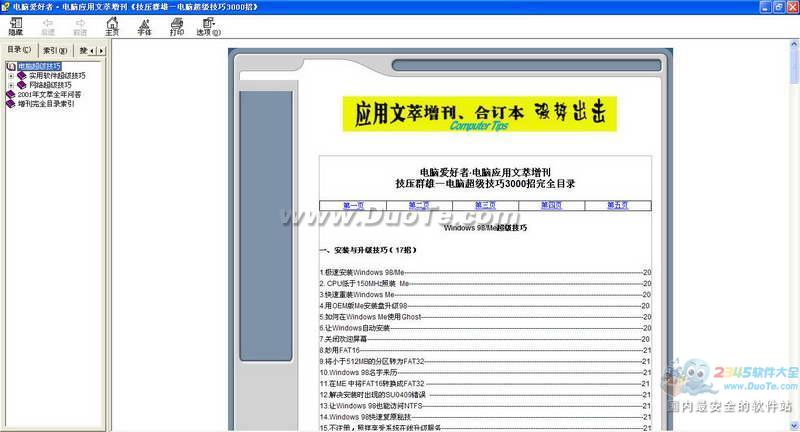This screenshot has height=432, width=800.
Task: Follow the 第五页 page link
Action: point(617,205)
